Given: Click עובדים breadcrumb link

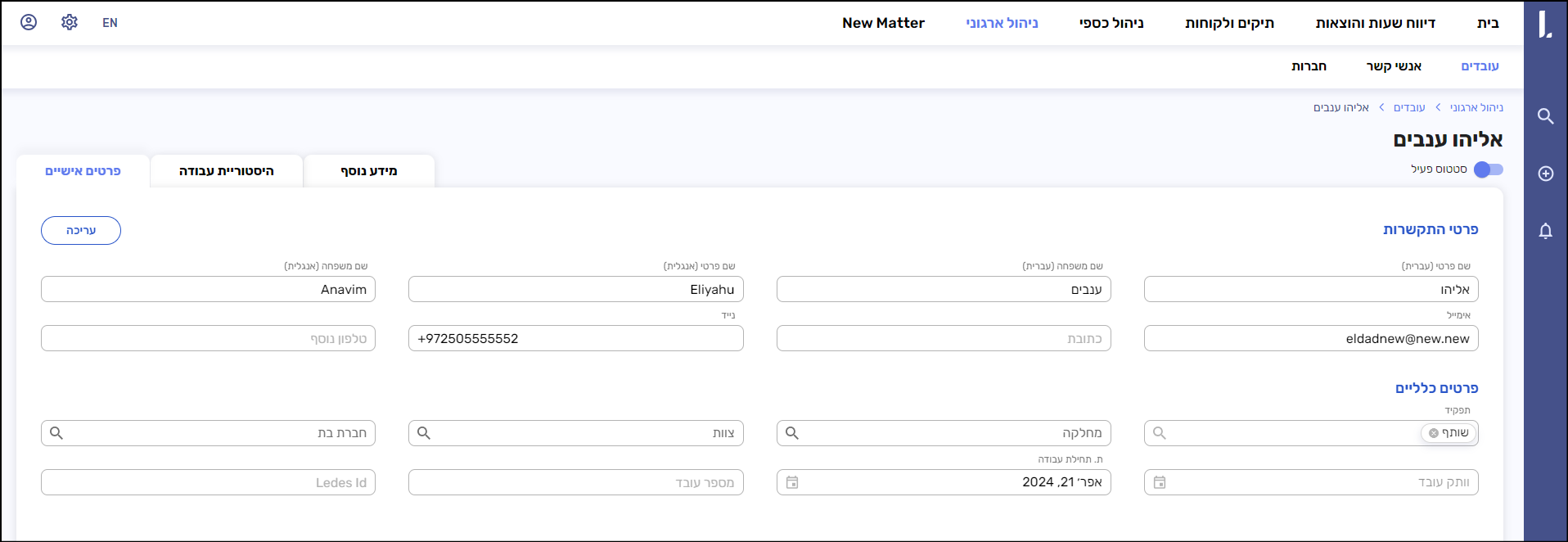Looking at the screenshot, I should pyautogui.click(x=1408, y=107).
